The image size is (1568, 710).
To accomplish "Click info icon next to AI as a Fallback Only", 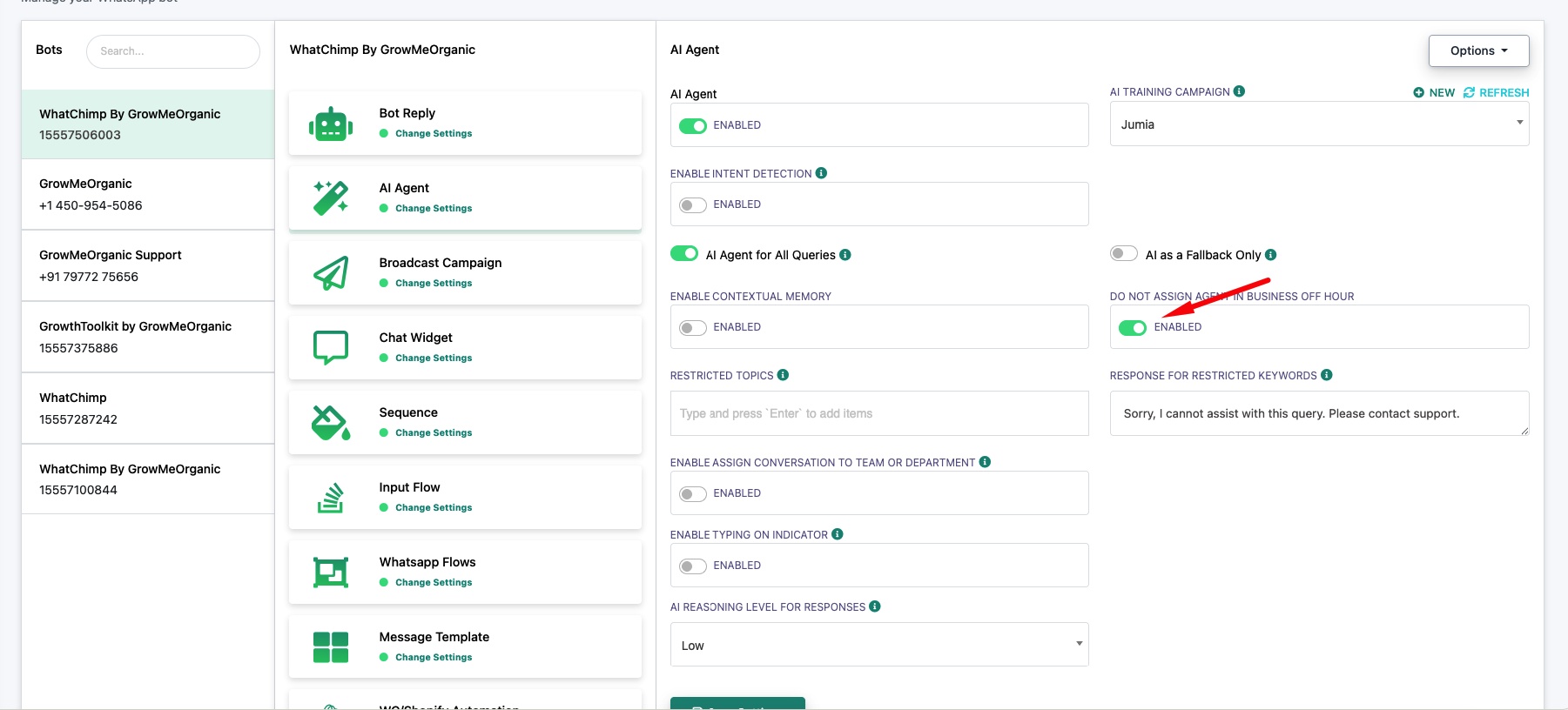I will (1270, 255).
